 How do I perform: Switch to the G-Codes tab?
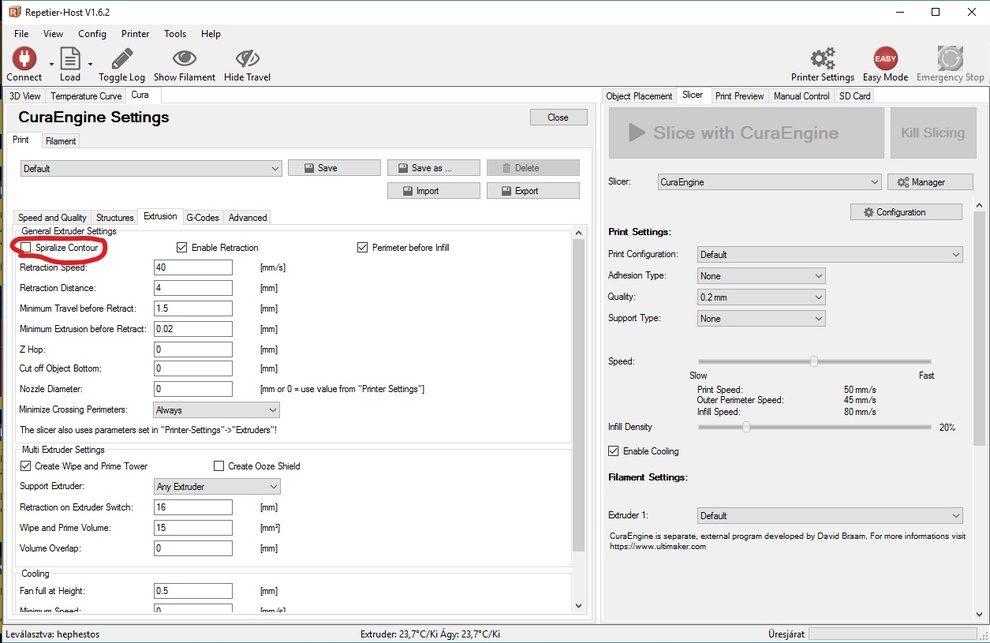click(202, 217)
